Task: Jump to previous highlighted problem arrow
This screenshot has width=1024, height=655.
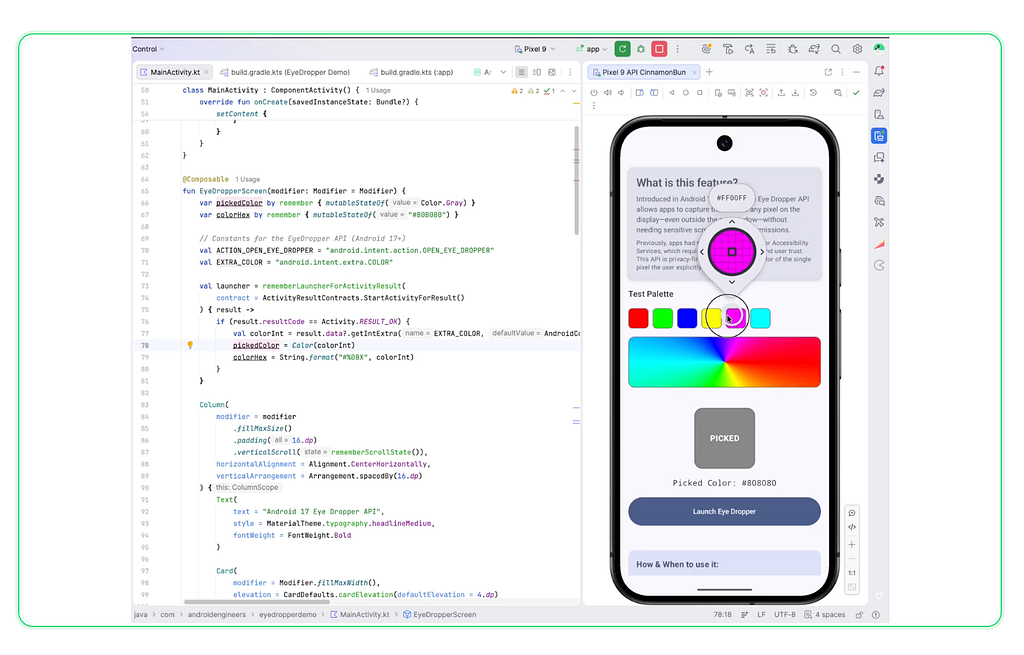Action: pyautogui.click(x=562, y=91)
